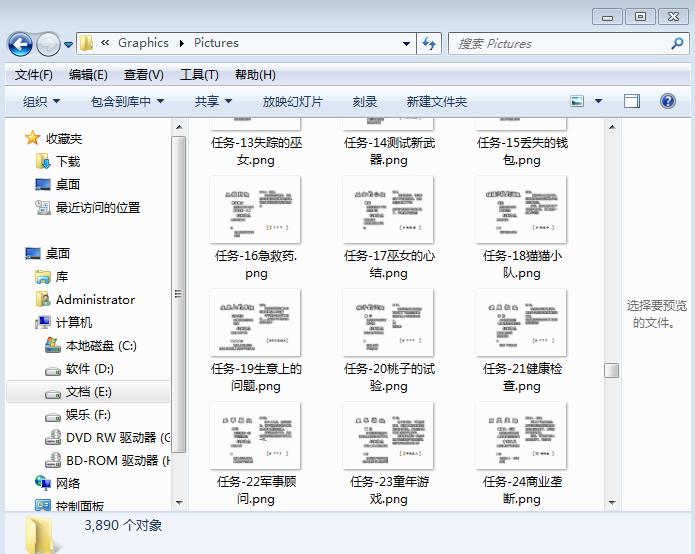
Task: Click Pictures in the address path
Action: (x=216, y=43)
